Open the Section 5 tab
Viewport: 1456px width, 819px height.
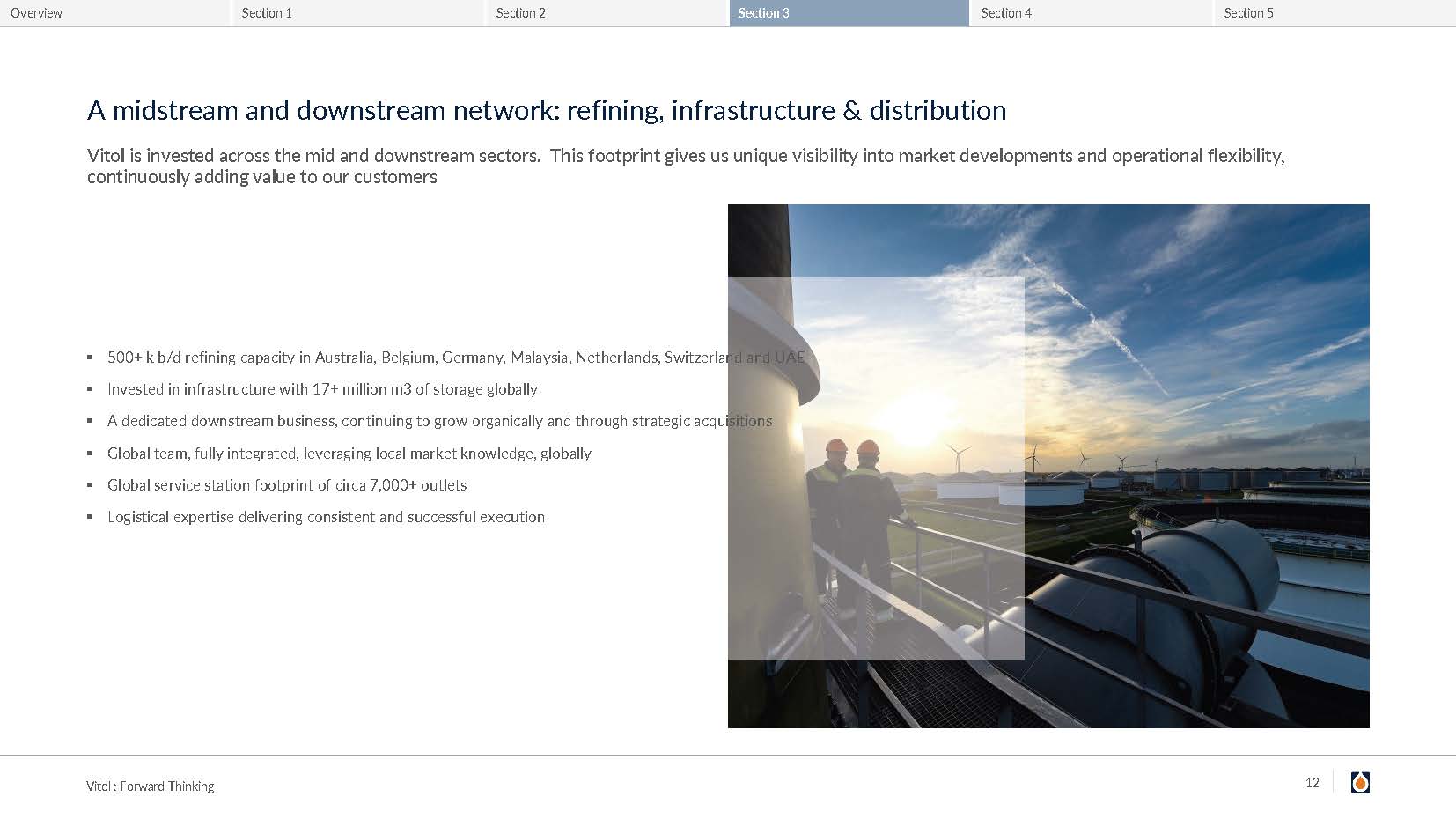pyautogui.click(x=1248, y=13)
